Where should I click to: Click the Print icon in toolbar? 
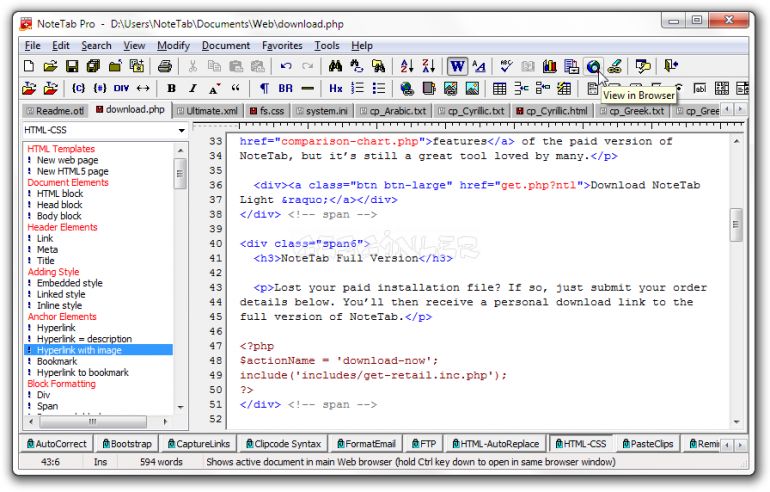tap(165, 67)
